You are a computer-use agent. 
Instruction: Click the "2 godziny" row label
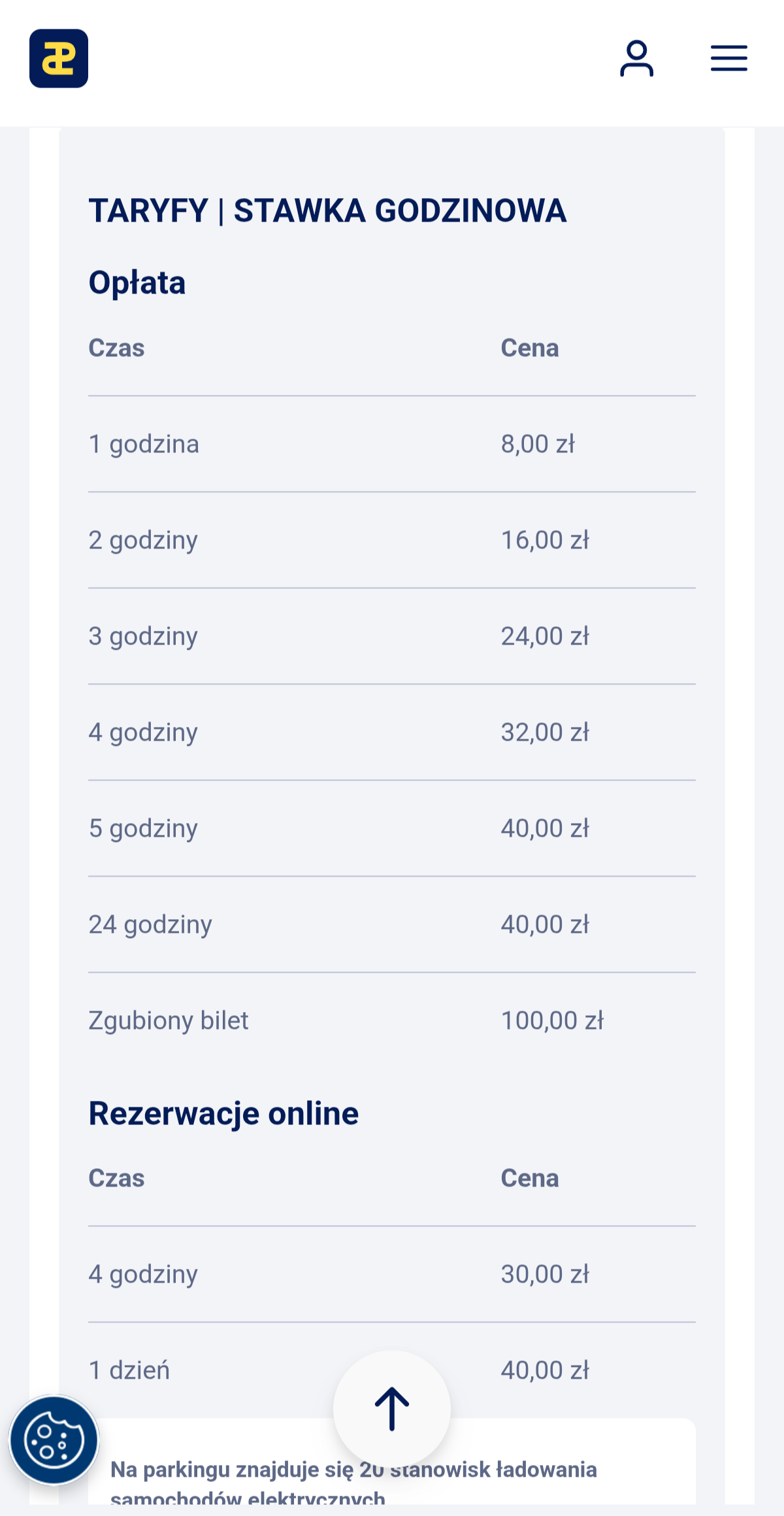click(x=143, y=540)
